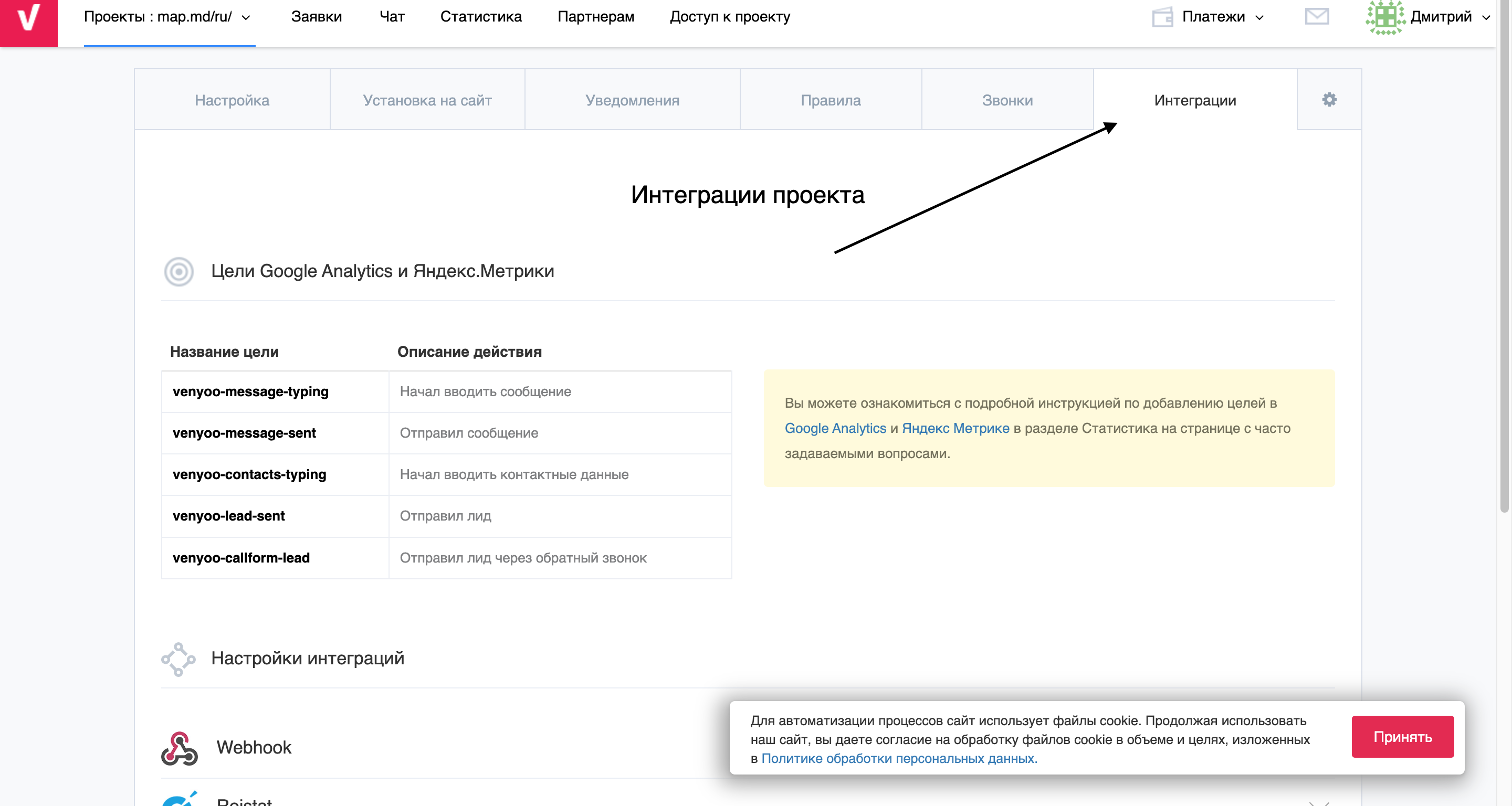Click the wallet icon beside Платежи
Screen dimensions: 1512x806
(x=1162, y=17)
